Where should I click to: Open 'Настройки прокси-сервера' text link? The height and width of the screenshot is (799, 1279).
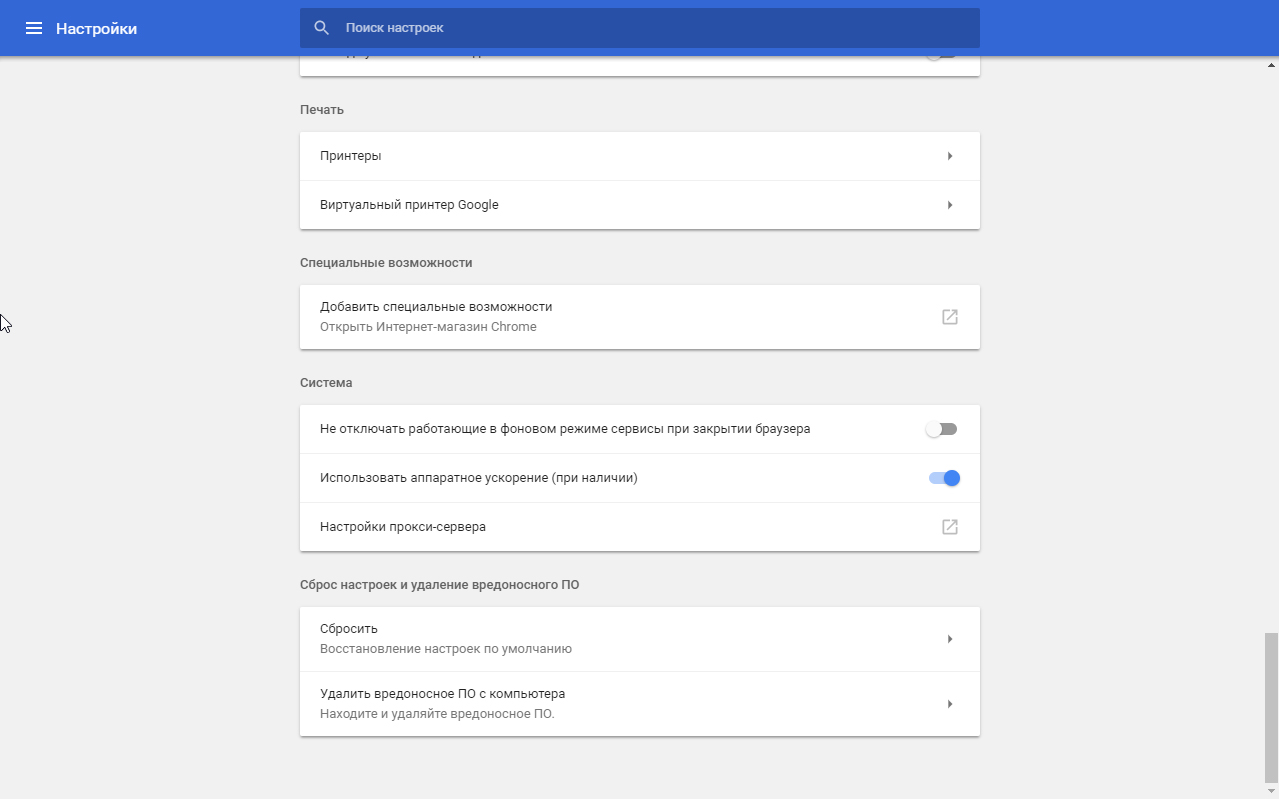[x=403, y=527]
